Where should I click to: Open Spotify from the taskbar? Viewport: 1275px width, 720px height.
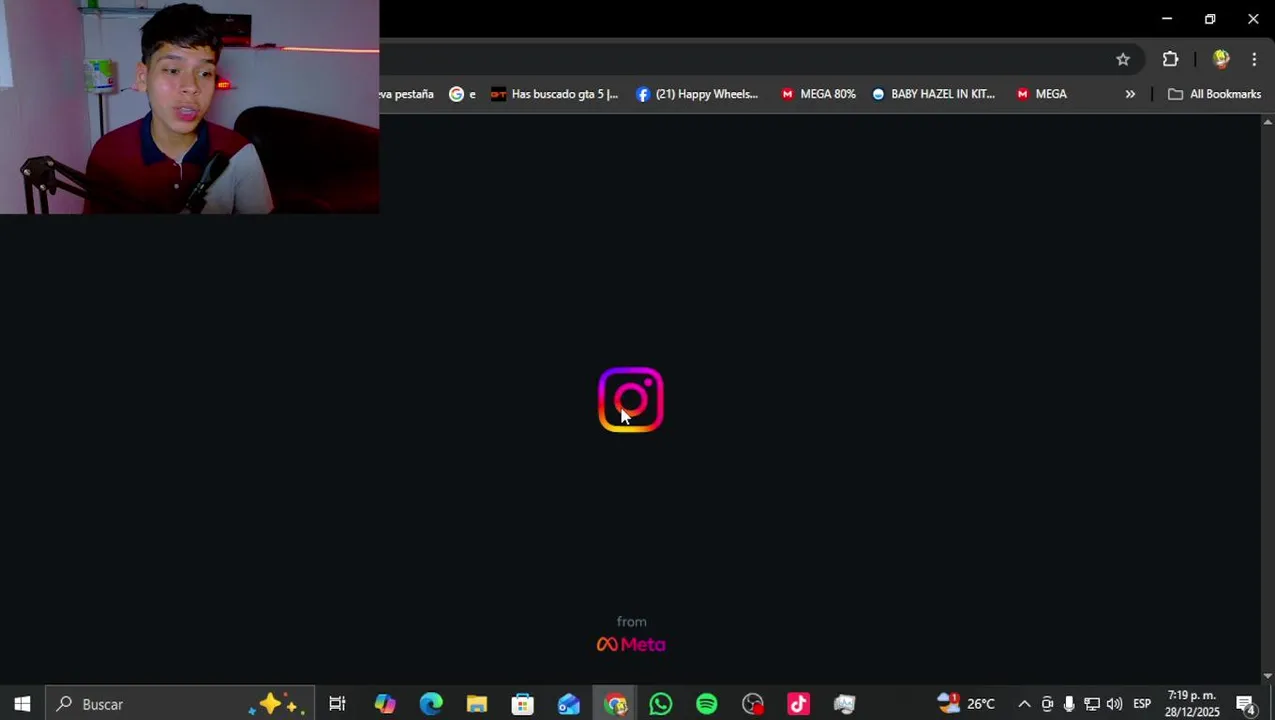707,704
